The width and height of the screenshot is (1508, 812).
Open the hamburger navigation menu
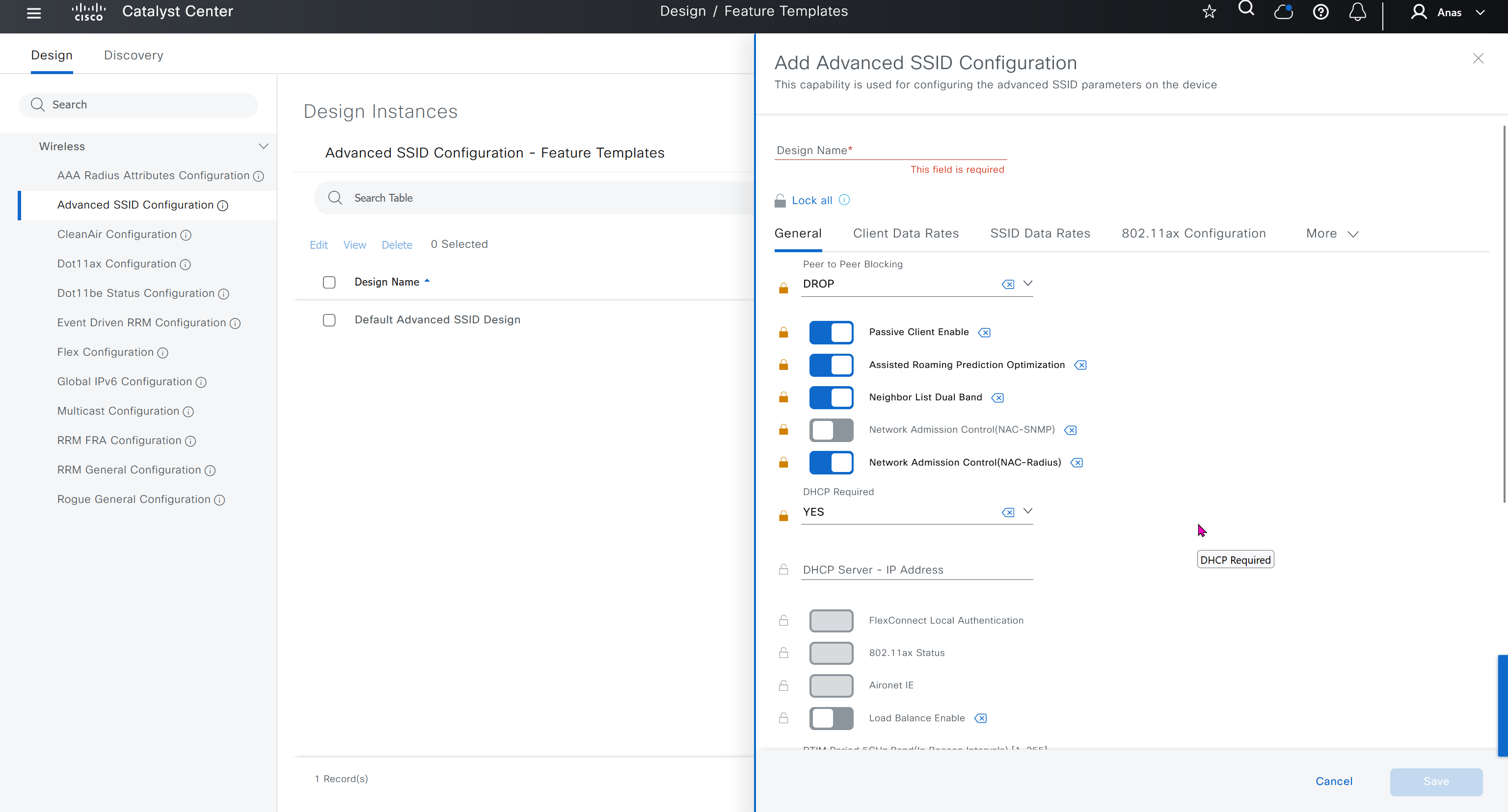(x=34, y=13)
